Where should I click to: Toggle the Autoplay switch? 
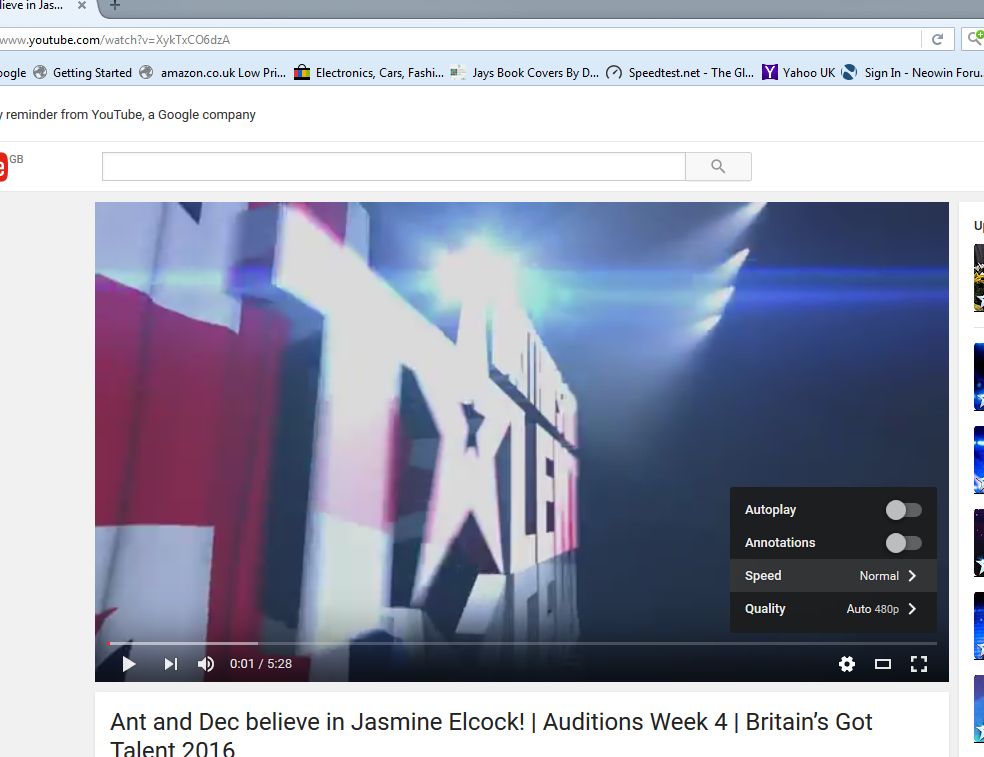coord(904,510)
